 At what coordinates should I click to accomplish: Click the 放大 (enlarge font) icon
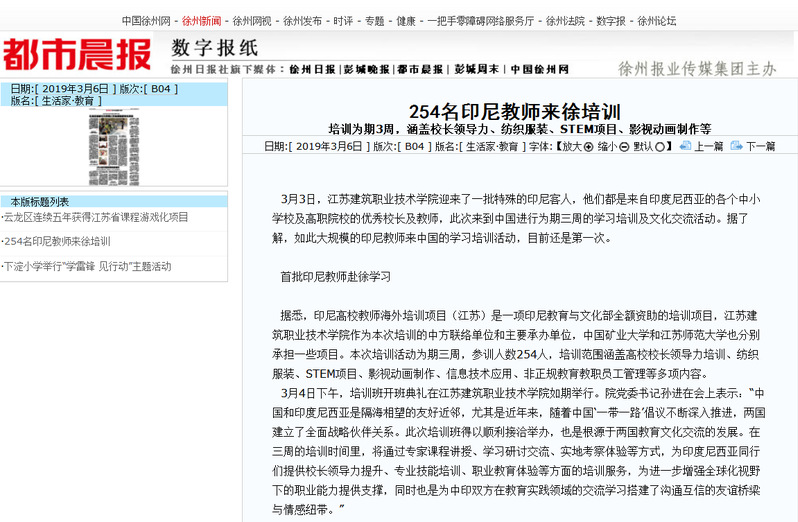coord(588,146)
